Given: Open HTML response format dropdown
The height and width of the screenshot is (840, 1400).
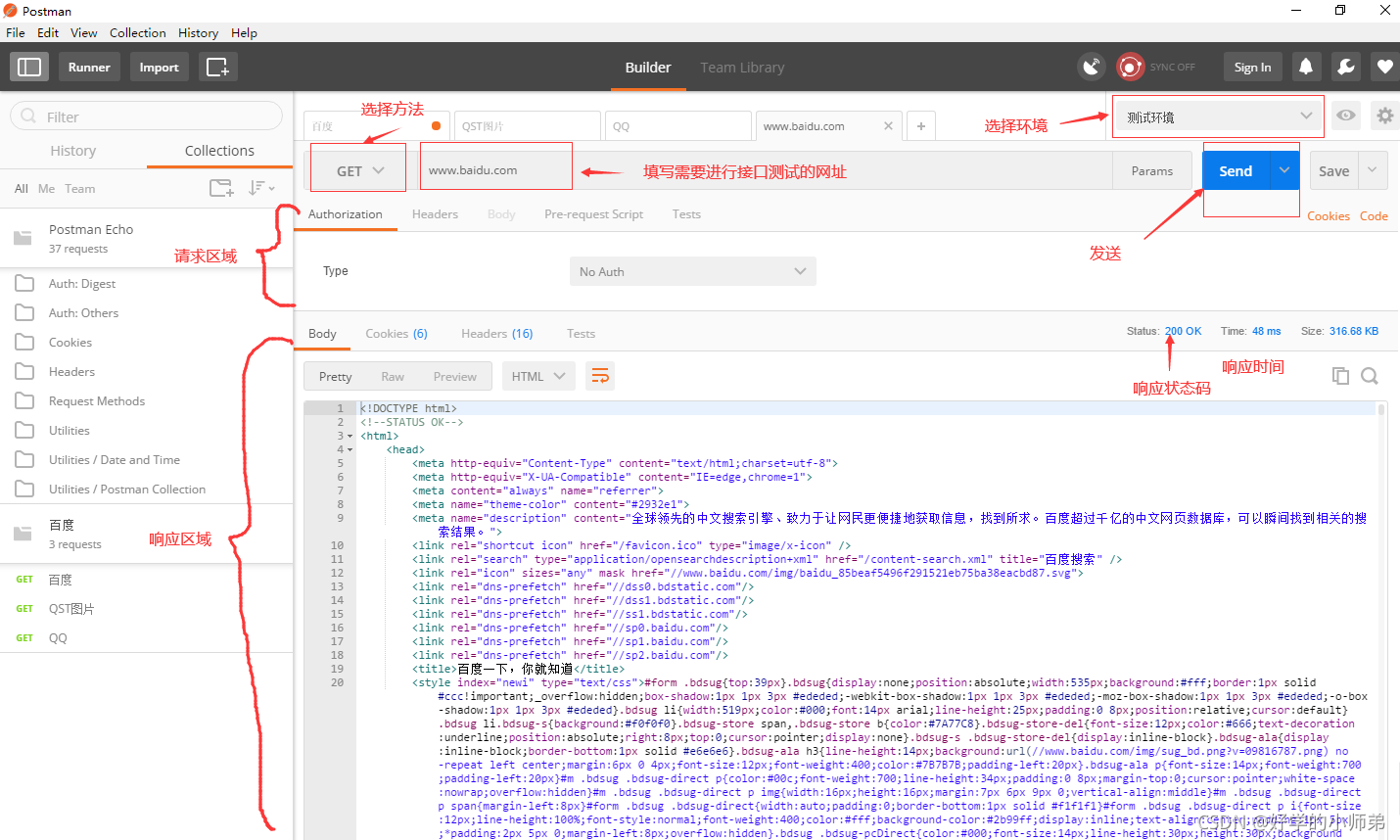Looking at the screenshot, I should click(538, 376).
